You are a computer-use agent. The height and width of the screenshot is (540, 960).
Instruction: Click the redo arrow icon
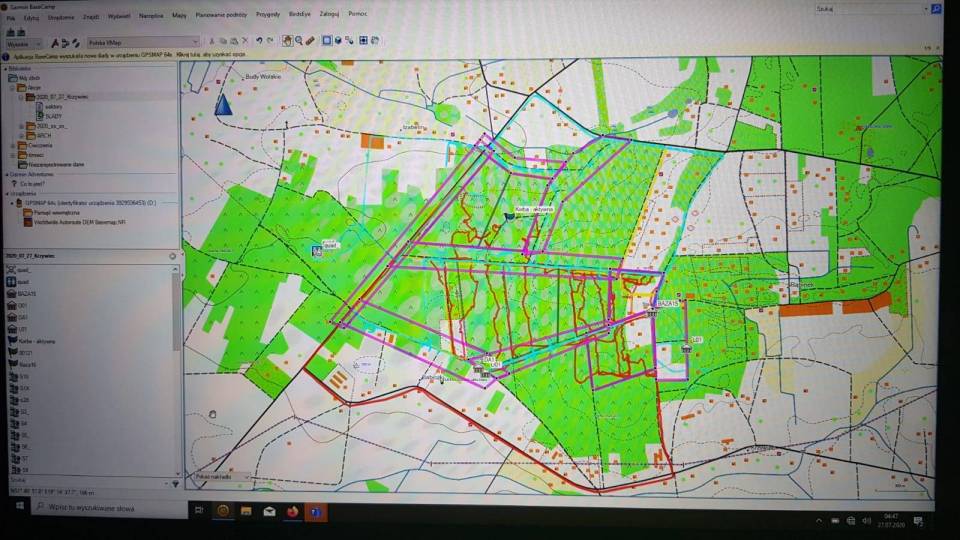point(270,42)
